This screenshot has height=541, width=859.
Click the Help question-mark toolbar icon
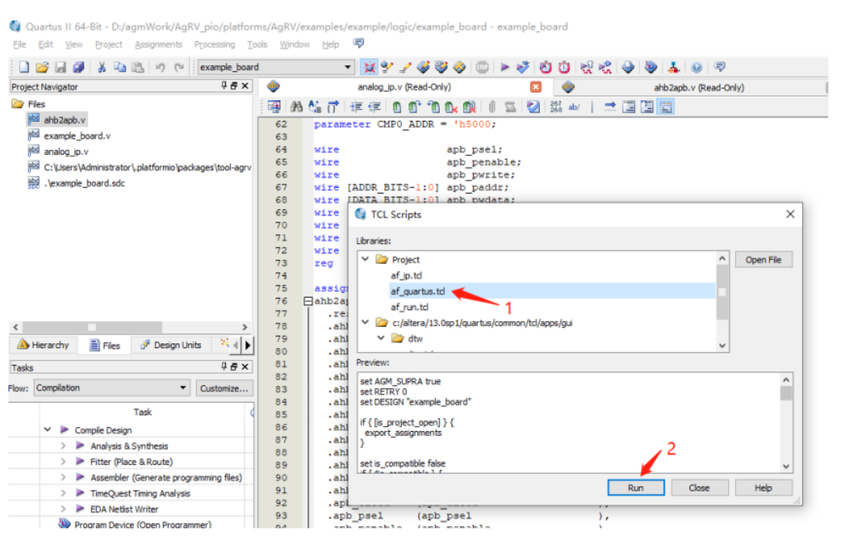tap(696, 67)
